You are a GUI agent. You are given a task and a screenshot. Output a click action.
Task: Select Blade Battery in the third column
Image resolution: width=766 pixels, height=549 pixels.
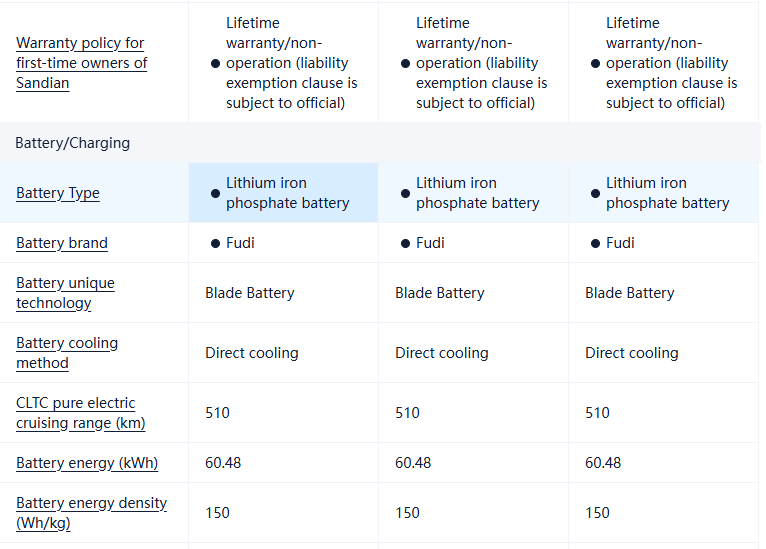[629, 293]
